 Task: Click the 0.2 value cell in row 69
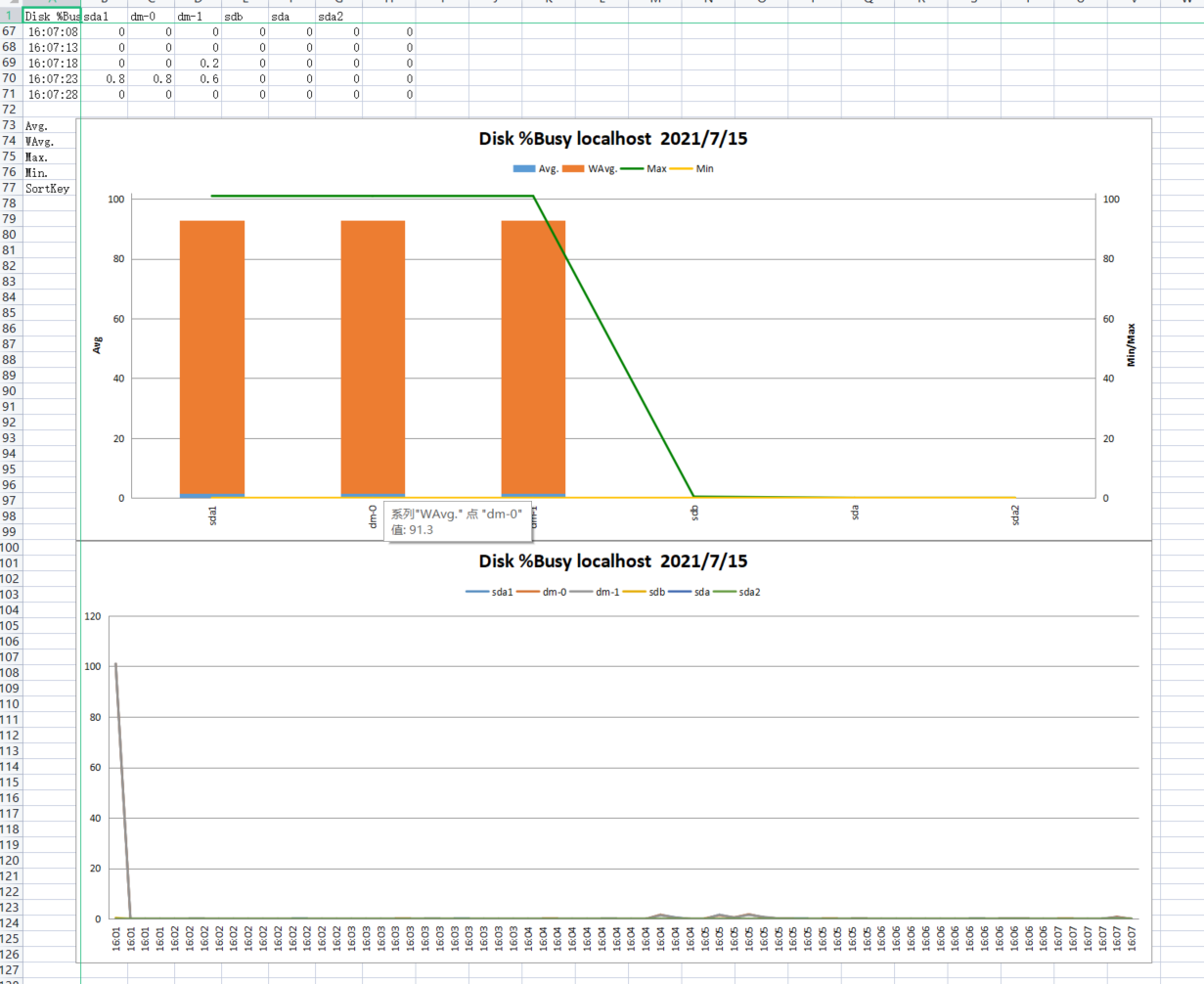pos(199,64)
